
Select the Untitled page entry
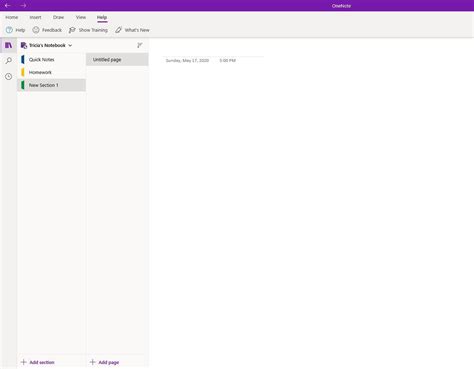[117, 60]
